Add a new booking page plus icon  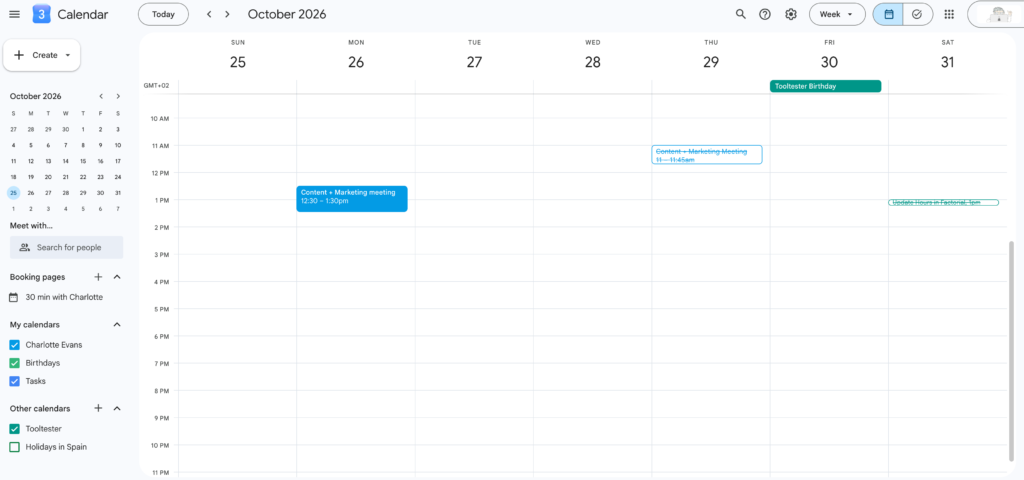pyautogui.click(x=99, y=277)
